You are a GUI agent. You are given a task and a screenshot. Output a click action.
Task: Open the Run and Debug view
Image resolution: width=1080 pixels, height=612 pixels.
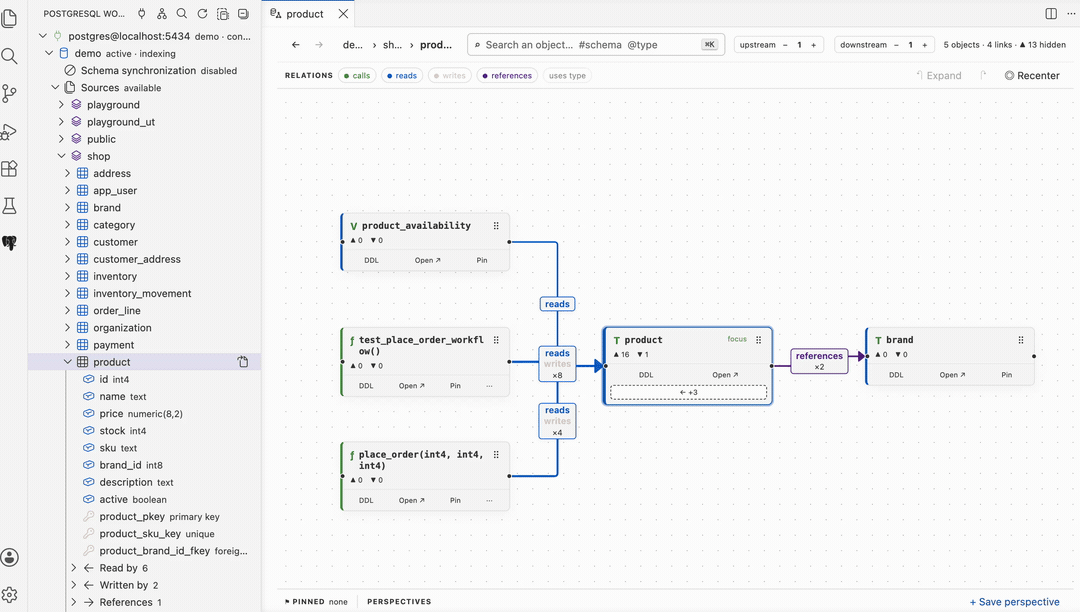coord(10,131)
